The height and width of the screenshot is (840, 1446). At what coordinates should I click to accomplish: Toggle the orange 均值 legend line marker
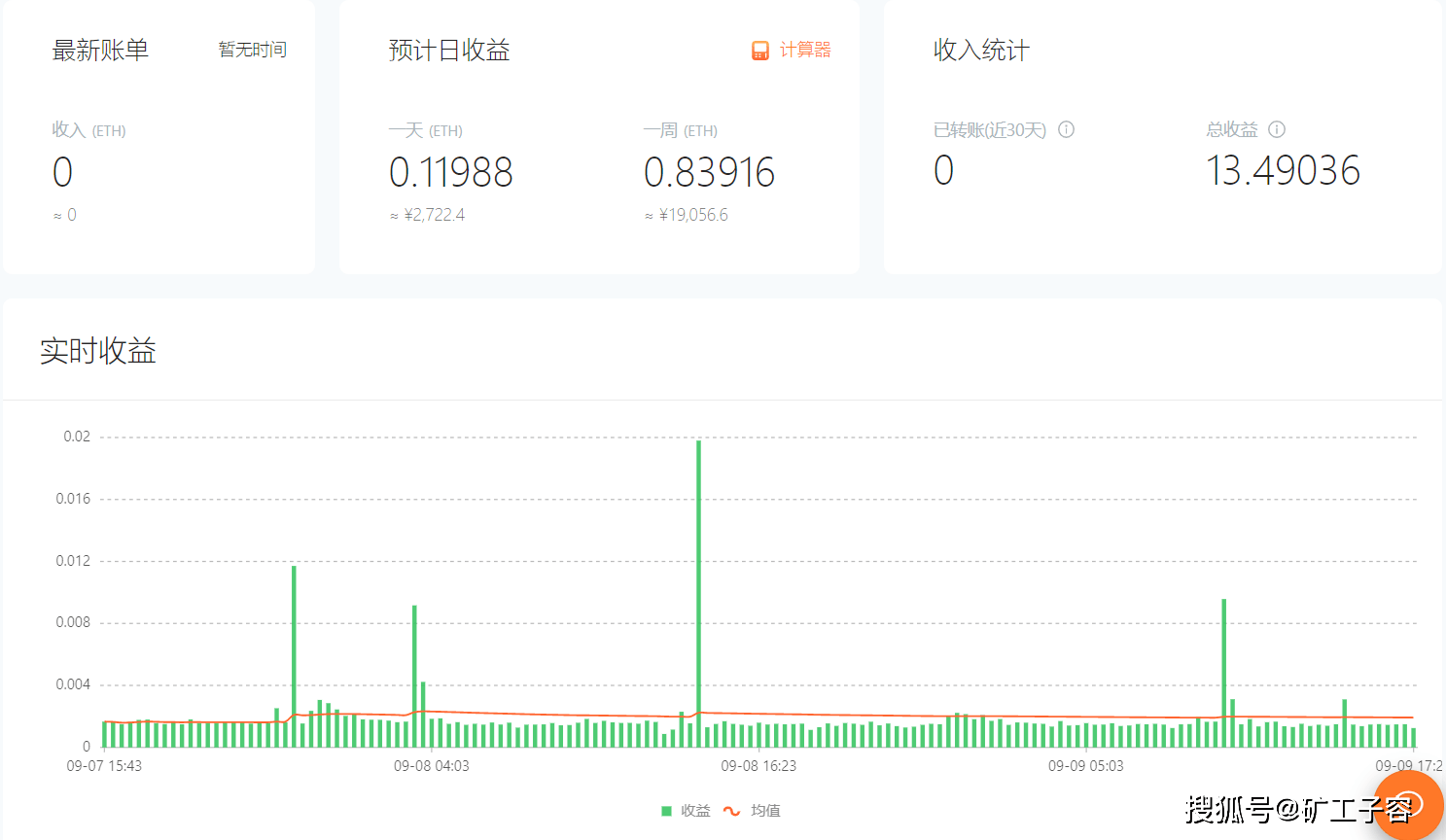tap(731, 811)
